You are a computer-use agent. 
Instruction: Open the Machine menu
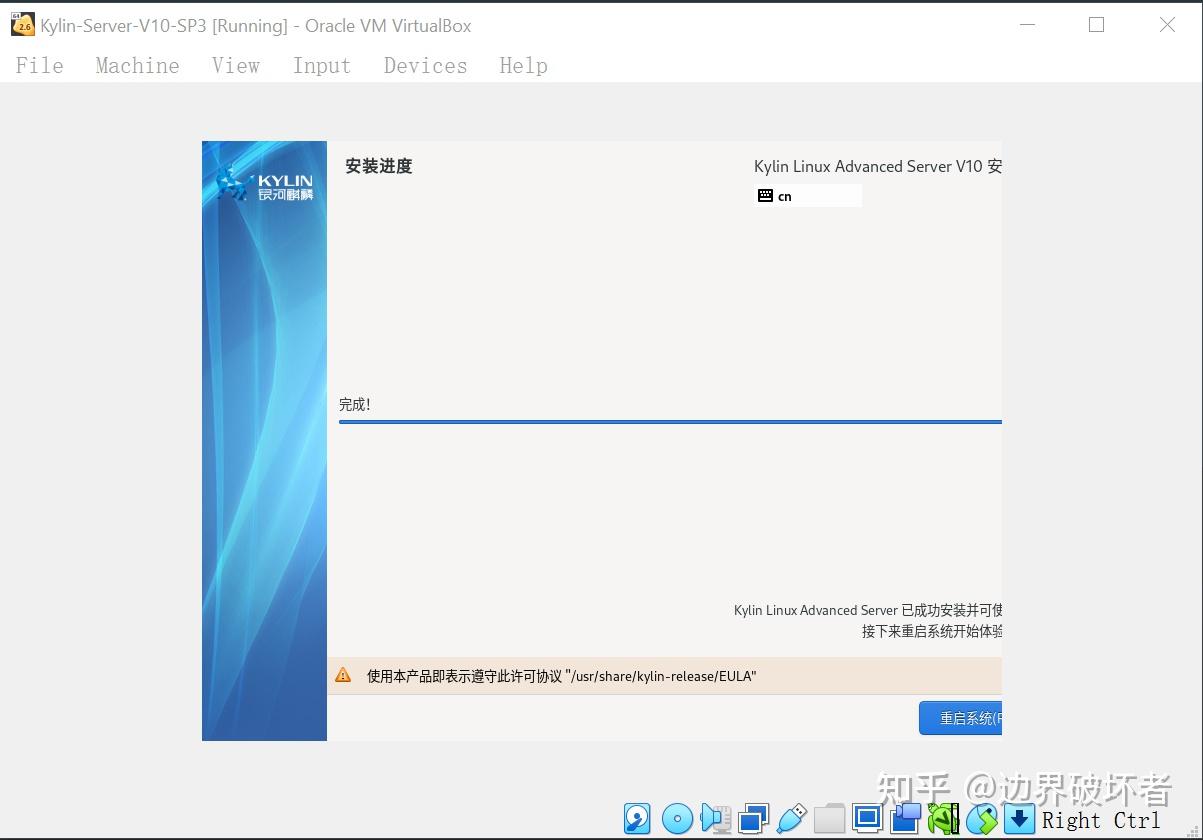(x=137, y=65)
